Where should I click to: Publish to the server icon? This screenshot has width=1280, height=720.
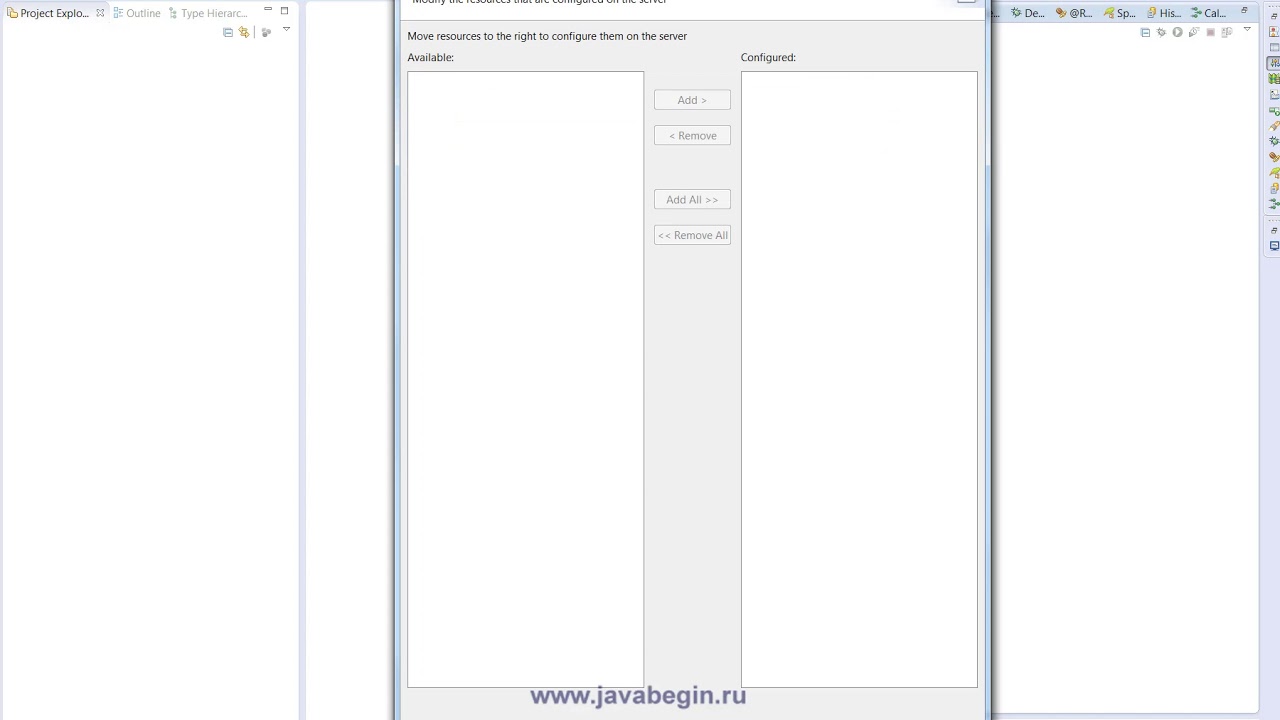(x=1227, y=32)
